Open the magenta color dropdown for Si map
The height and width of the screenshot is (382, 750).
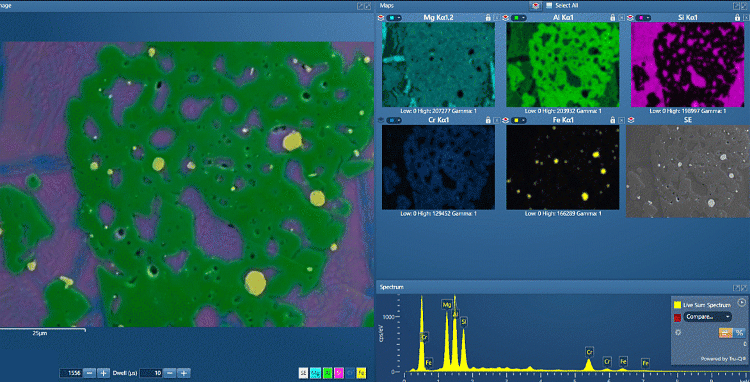[x=642, y=17]
